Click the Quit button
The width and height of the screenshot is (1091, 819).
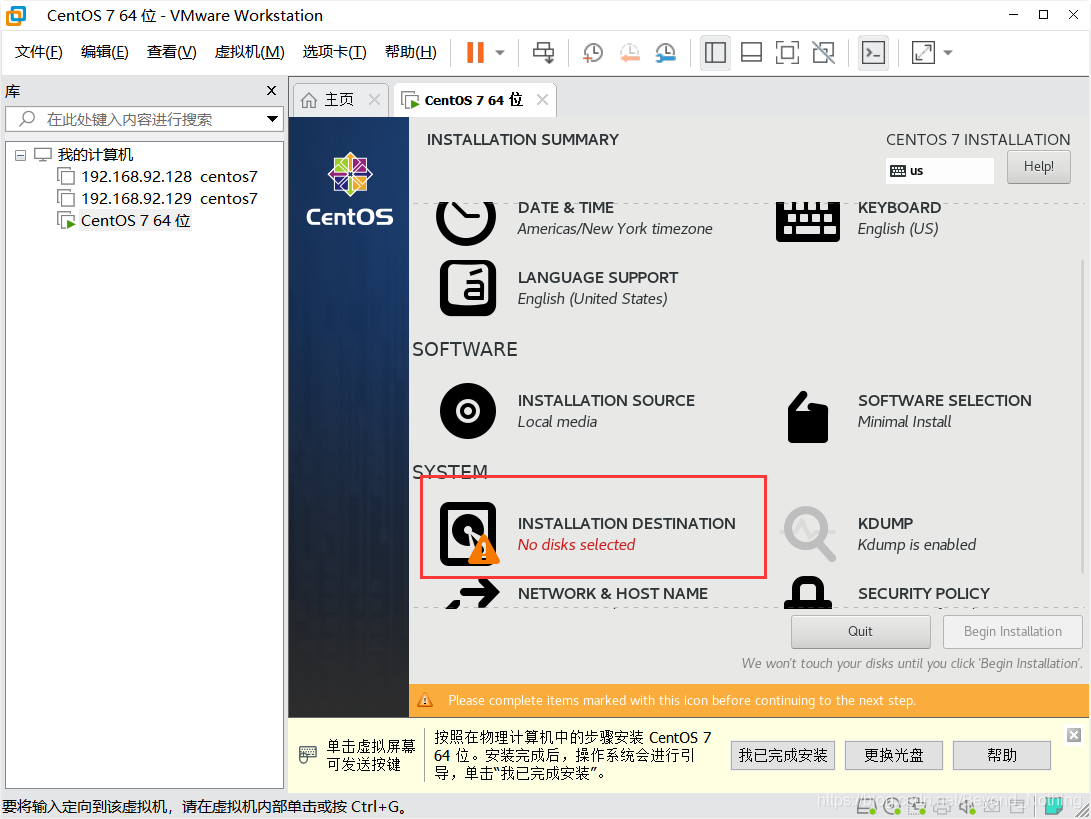click(860, 631)
